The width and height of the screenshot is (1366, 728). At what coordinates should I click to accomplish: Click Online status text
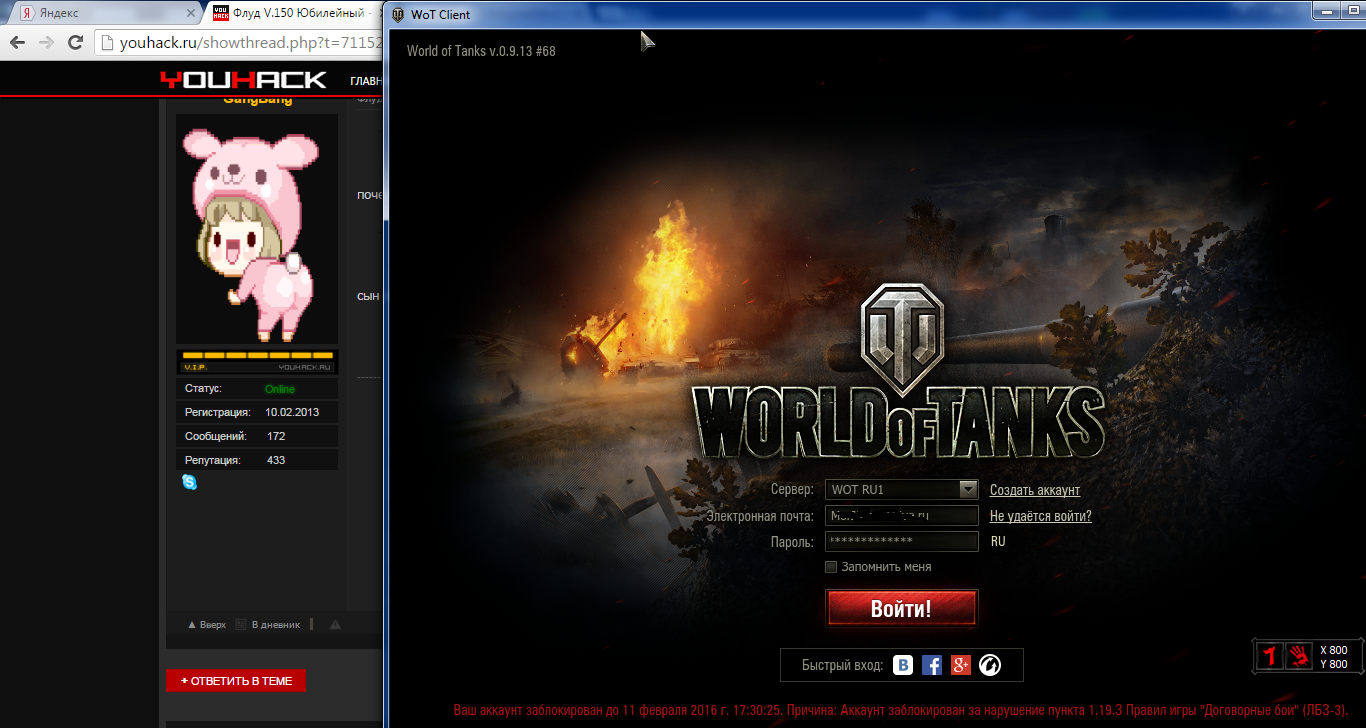pos(280,389)
